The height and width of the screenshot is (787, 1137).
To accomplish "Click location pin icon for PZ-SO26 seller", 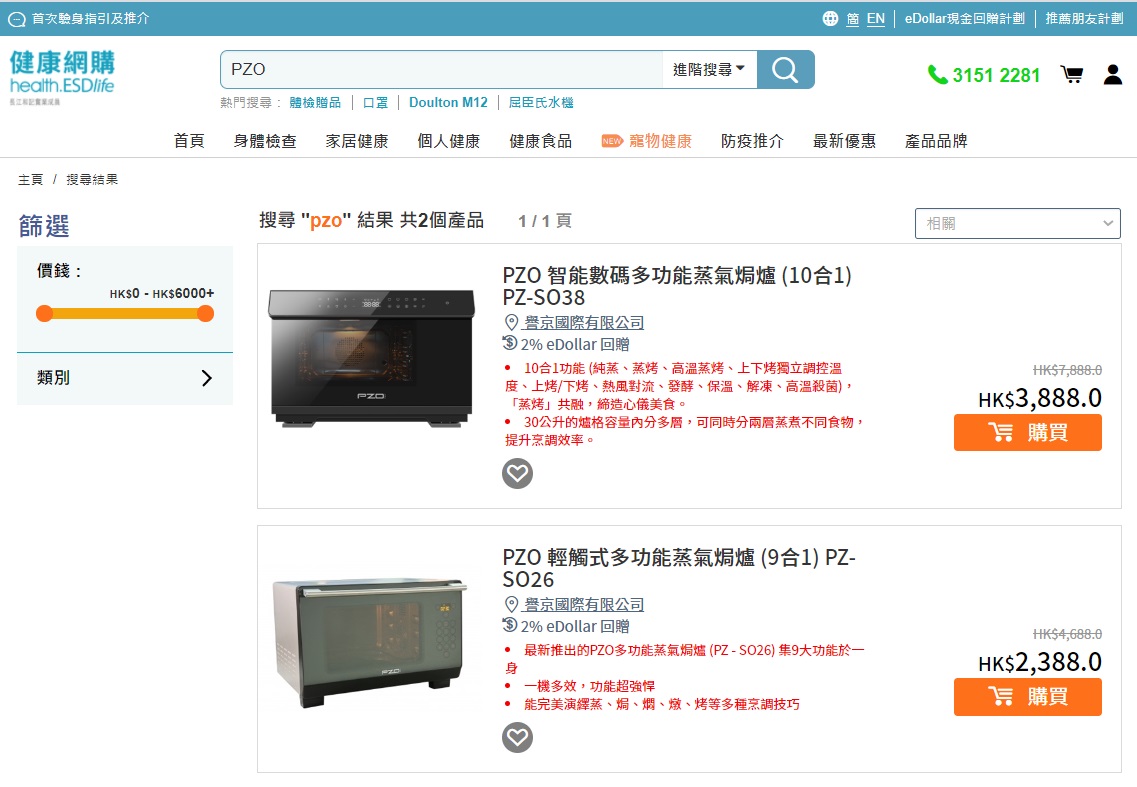I will (511, 604).
